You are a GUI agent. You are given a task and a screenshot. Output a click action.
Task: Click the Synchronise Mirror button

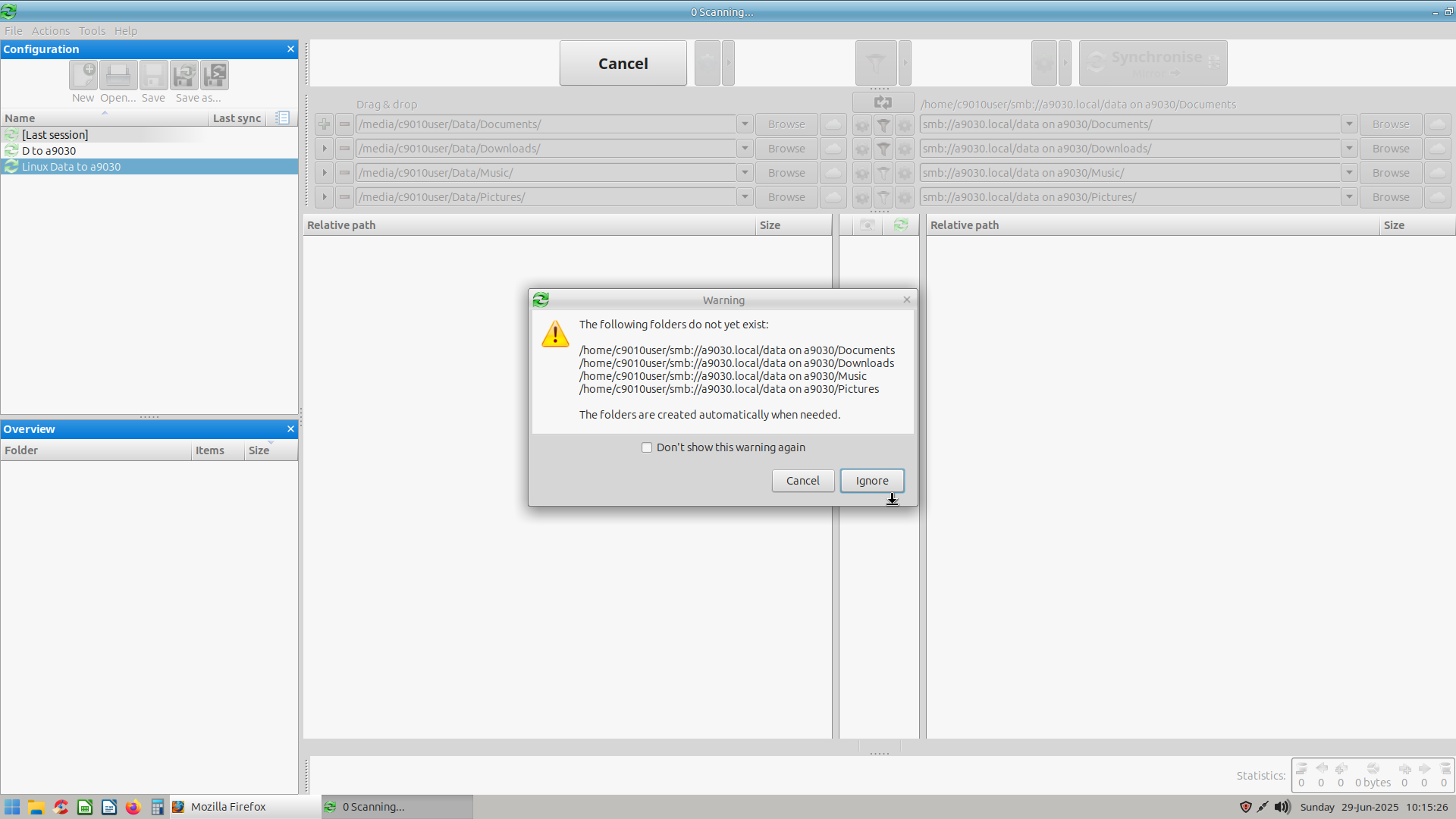point(1153,64)
